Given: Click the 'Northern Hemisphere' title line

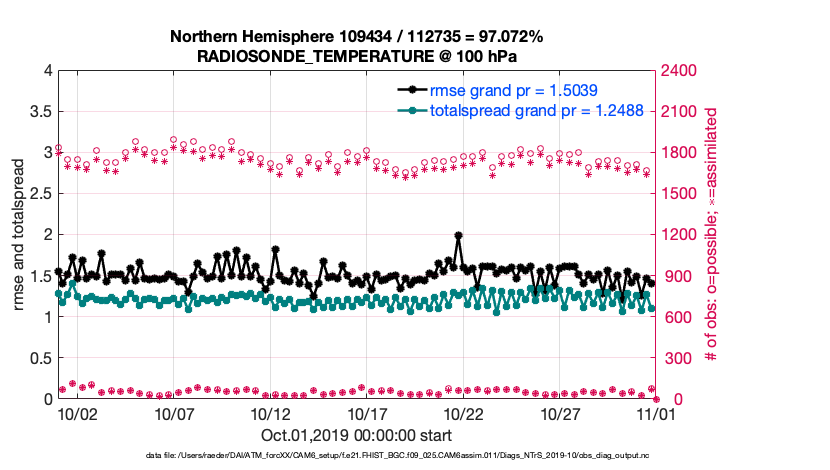Looking at the screenshot, I should click(356, 37).
